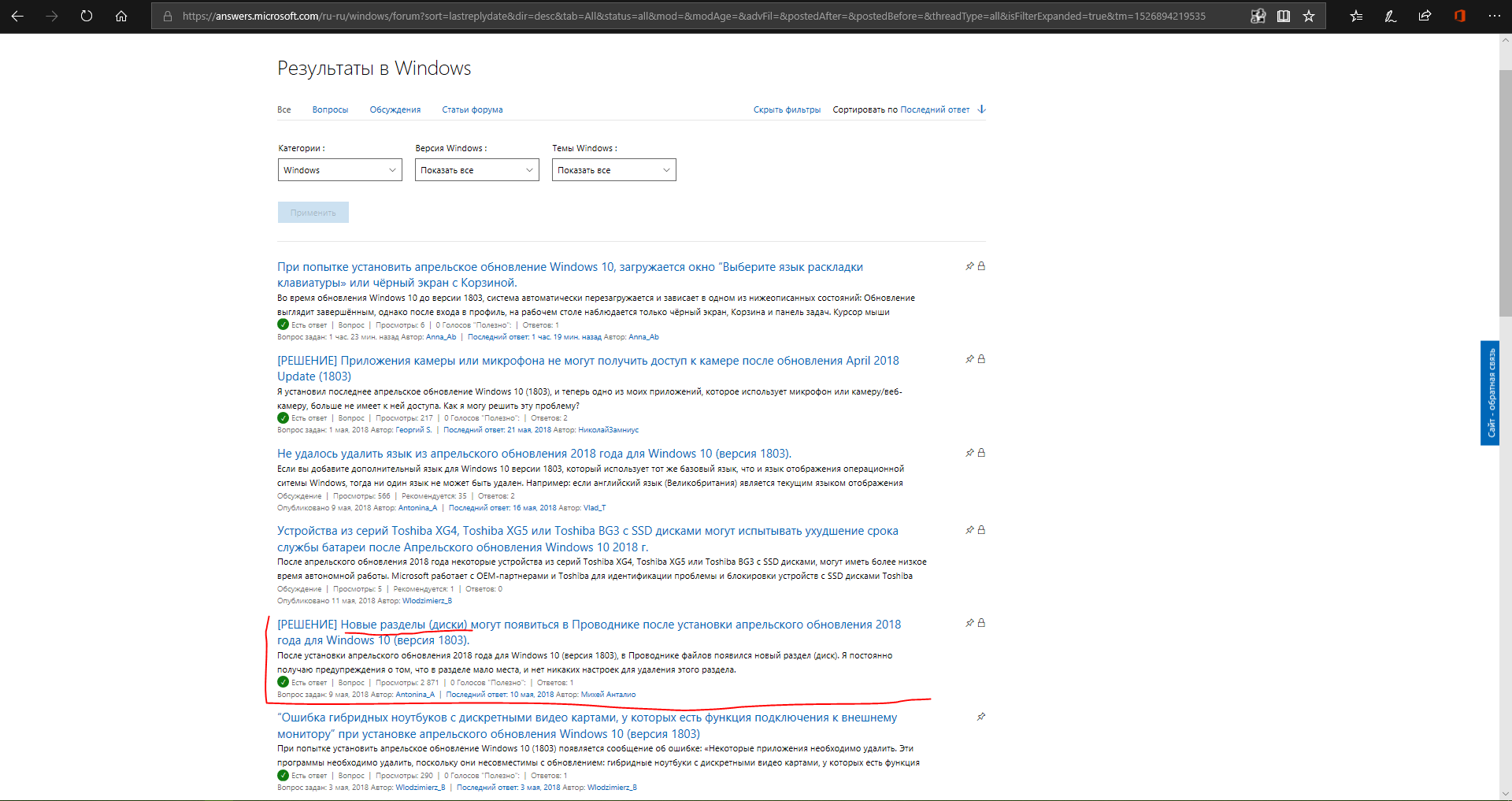Click the Сайт - обратная связь feedback tab
Viewport: 1512px width, 801px height.
(x=1490, y=393)
